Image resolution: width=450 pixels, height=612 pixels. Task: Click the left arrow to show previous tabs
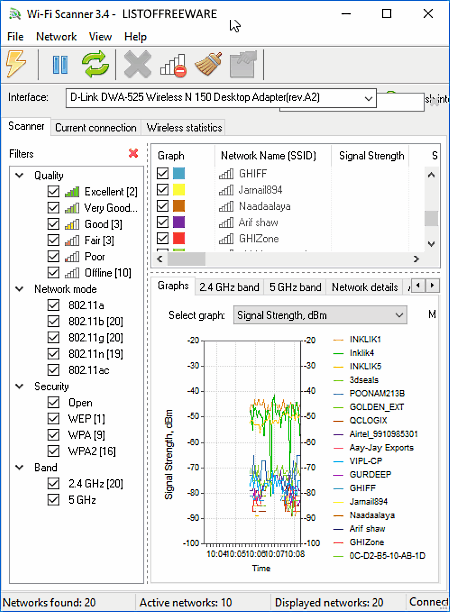click(418, 286)
